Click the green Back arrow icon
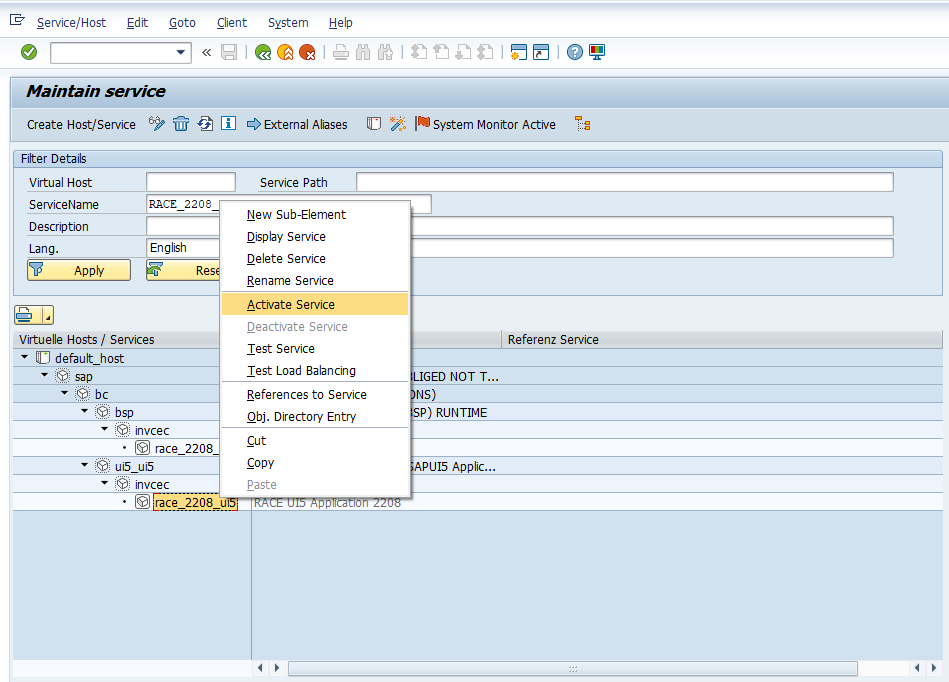 pyautogui.click(x=263, y=52)
